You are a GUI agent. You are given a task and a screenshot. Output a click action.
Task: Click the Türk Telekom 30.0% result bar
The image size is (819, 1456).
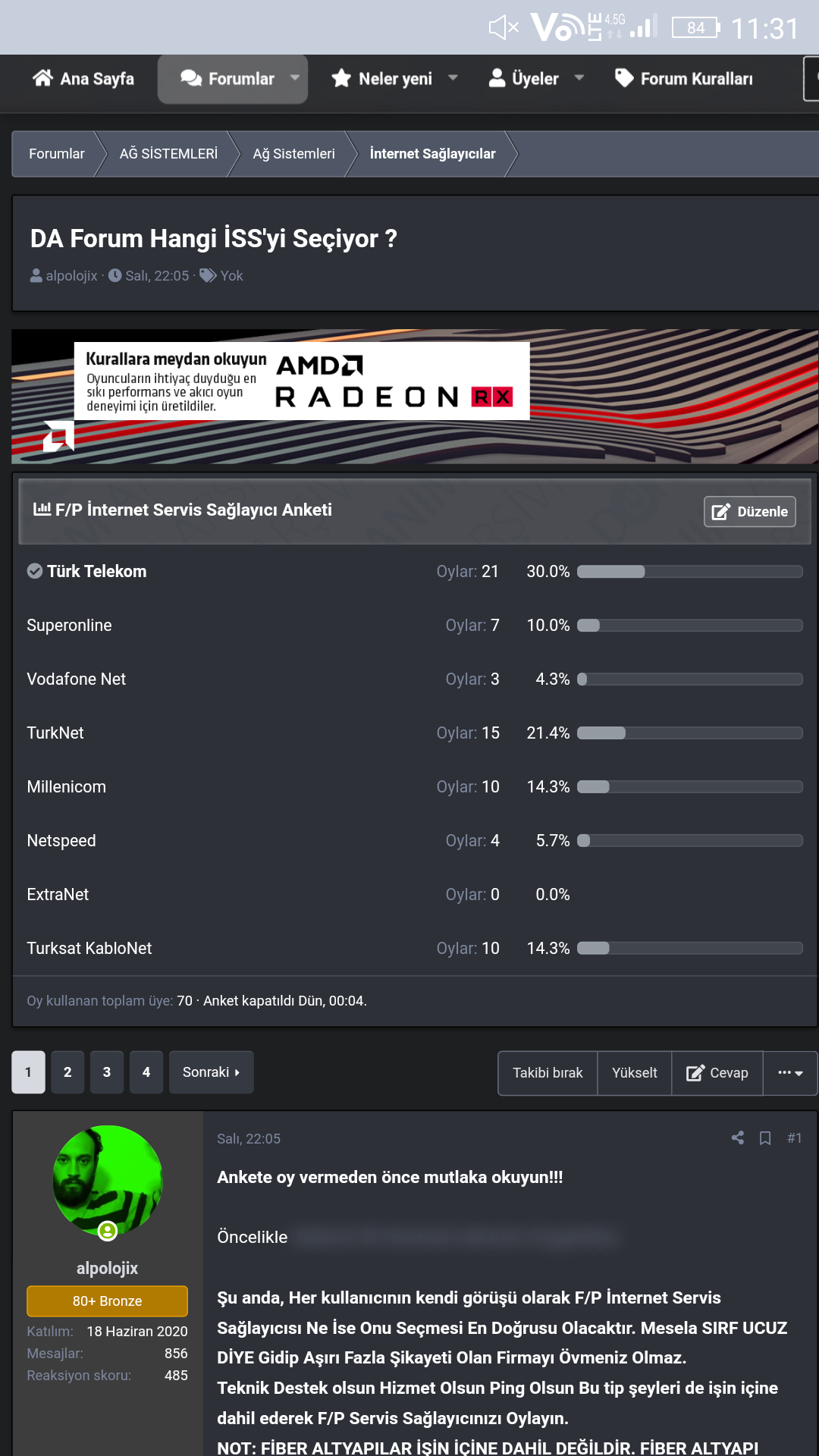690,572
